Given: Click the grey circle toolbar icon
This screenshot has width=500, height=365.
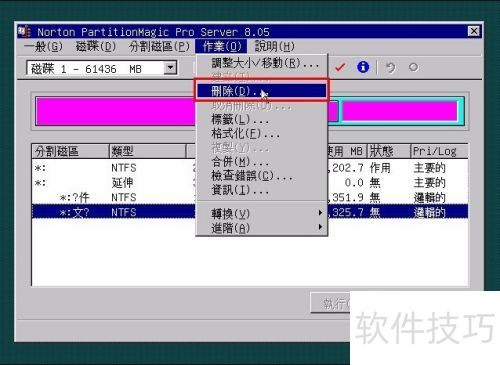Looking at the screenshot, I should point(413,67).
